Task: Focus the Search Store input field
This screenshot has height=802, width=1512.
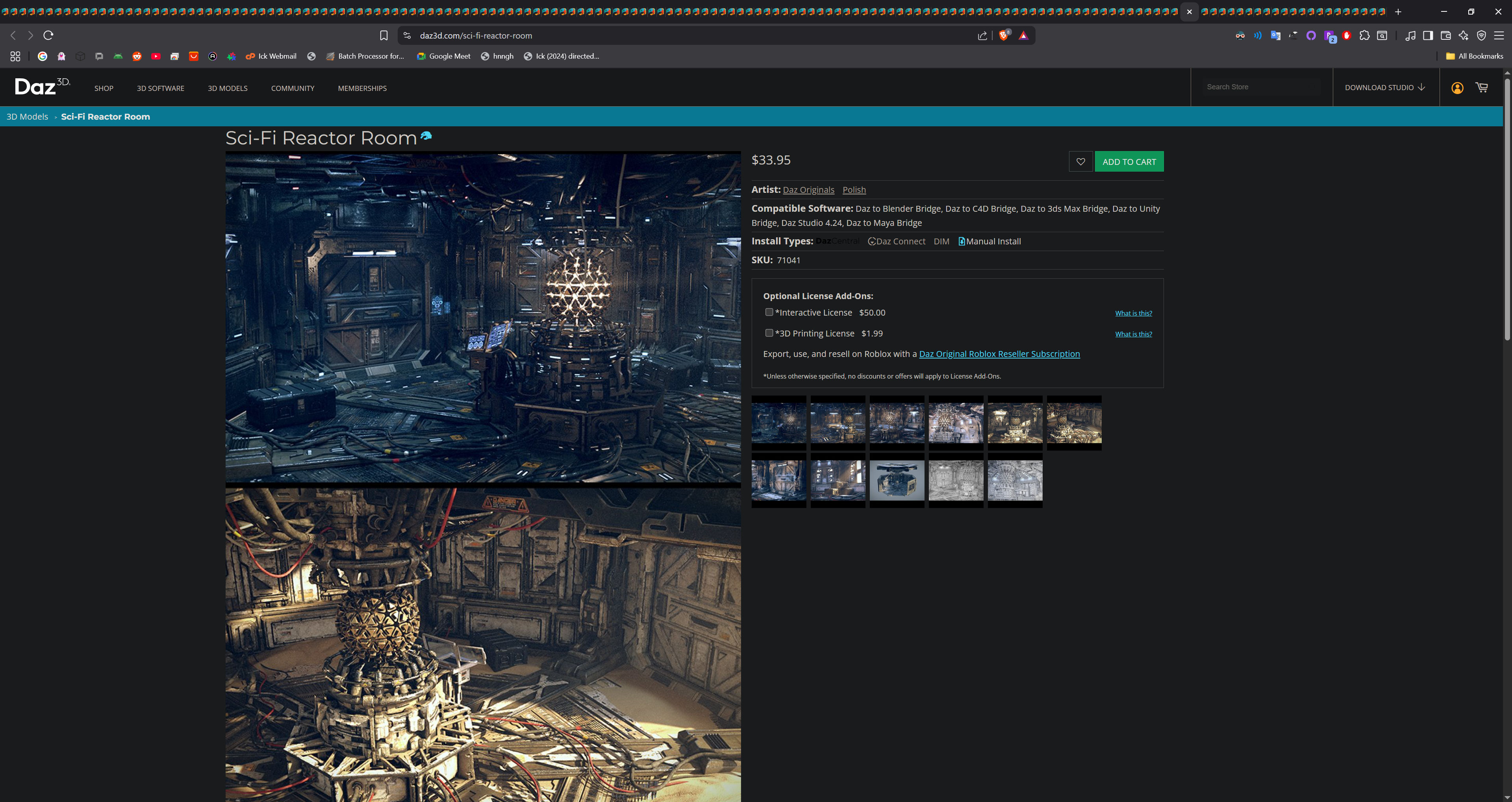Action: tap(1262, 87)
